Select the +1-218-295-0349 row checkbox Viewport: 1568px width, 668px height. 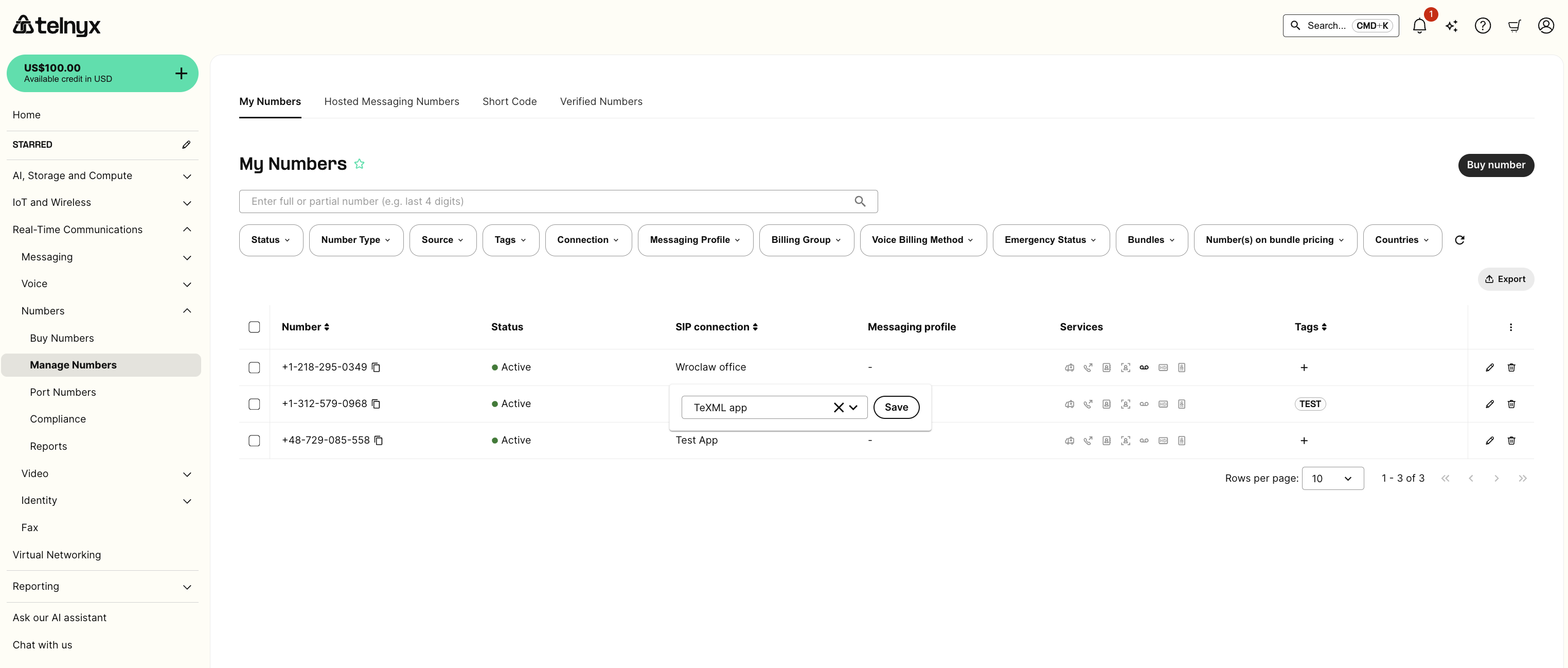click(255, 367)
